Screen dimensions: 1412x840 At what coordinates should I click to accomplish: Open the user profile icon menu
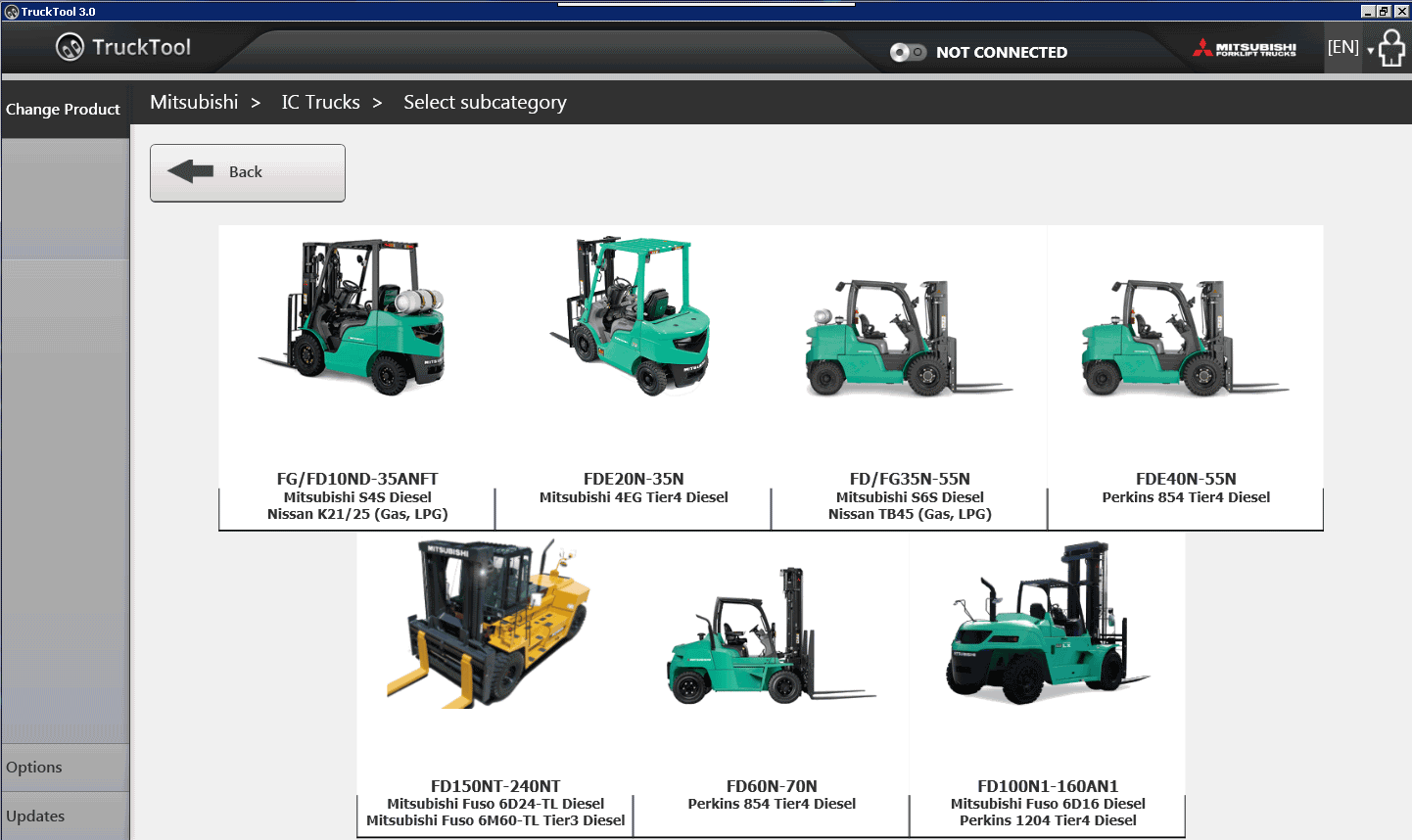click(1391, 47)
